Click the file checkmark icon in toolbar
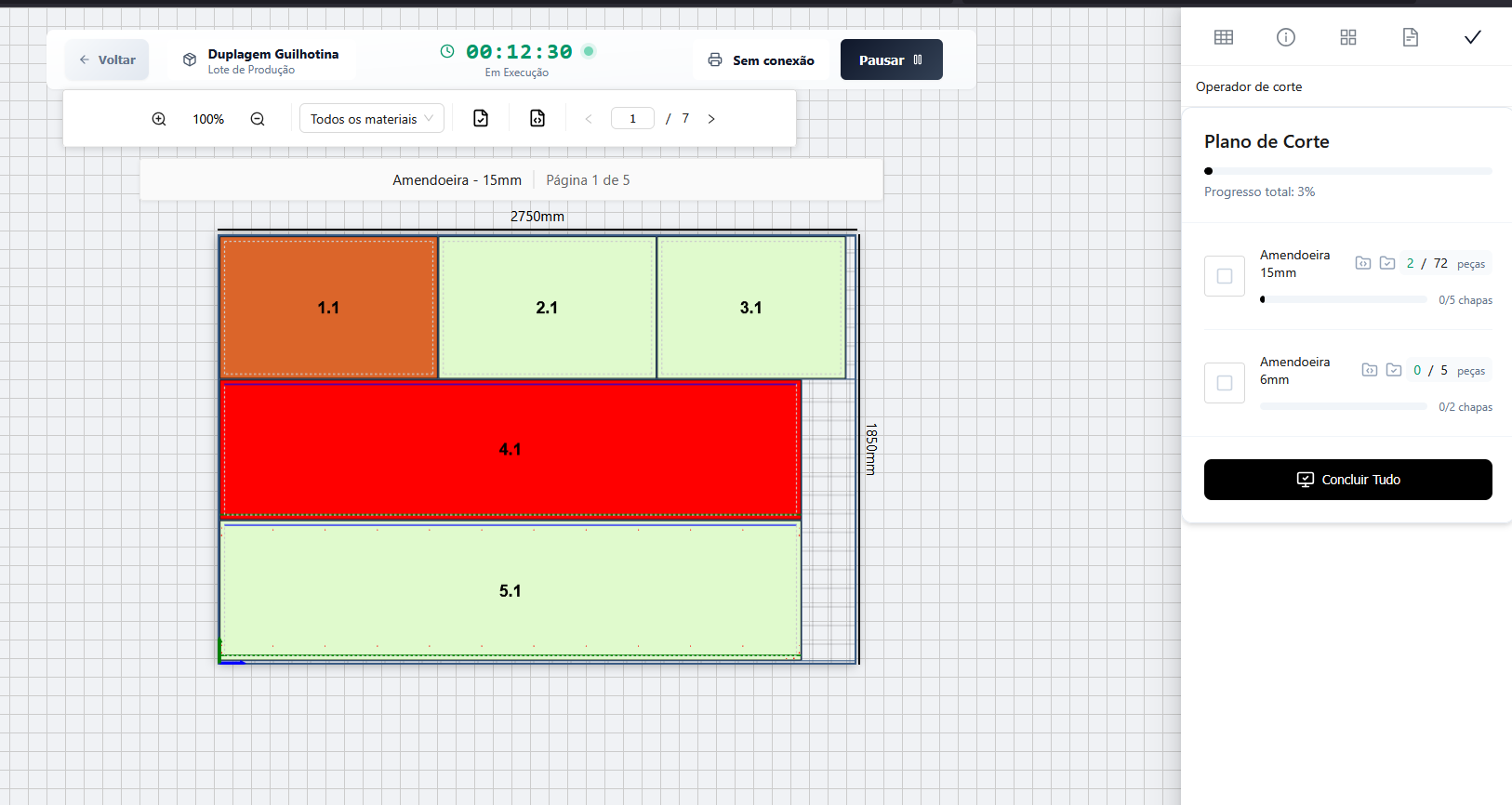The width and height of the screenshot is (1512, 805). [x=481, y=118]
